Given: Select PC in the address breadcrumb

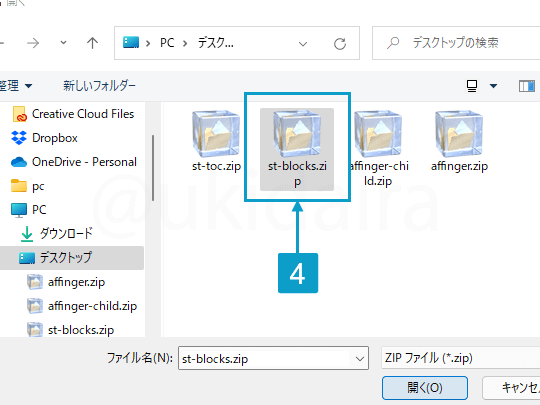Looking at the screenshot, I should coord(167,43).
